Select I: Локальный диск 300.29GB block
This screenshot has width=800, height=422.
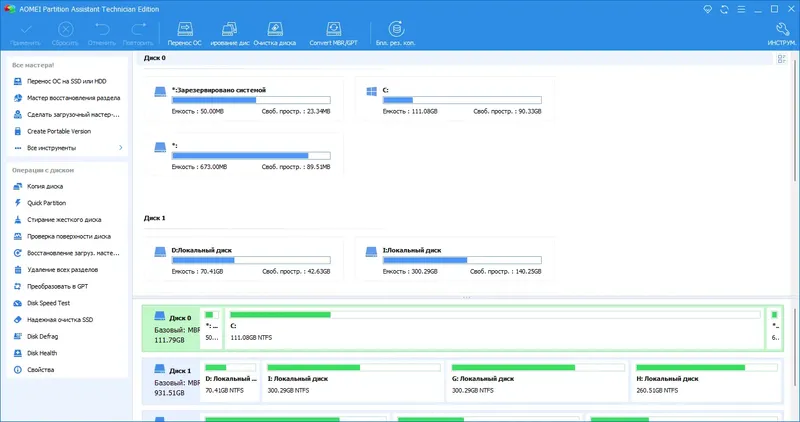pyautogui.click(x=353, y=381)
